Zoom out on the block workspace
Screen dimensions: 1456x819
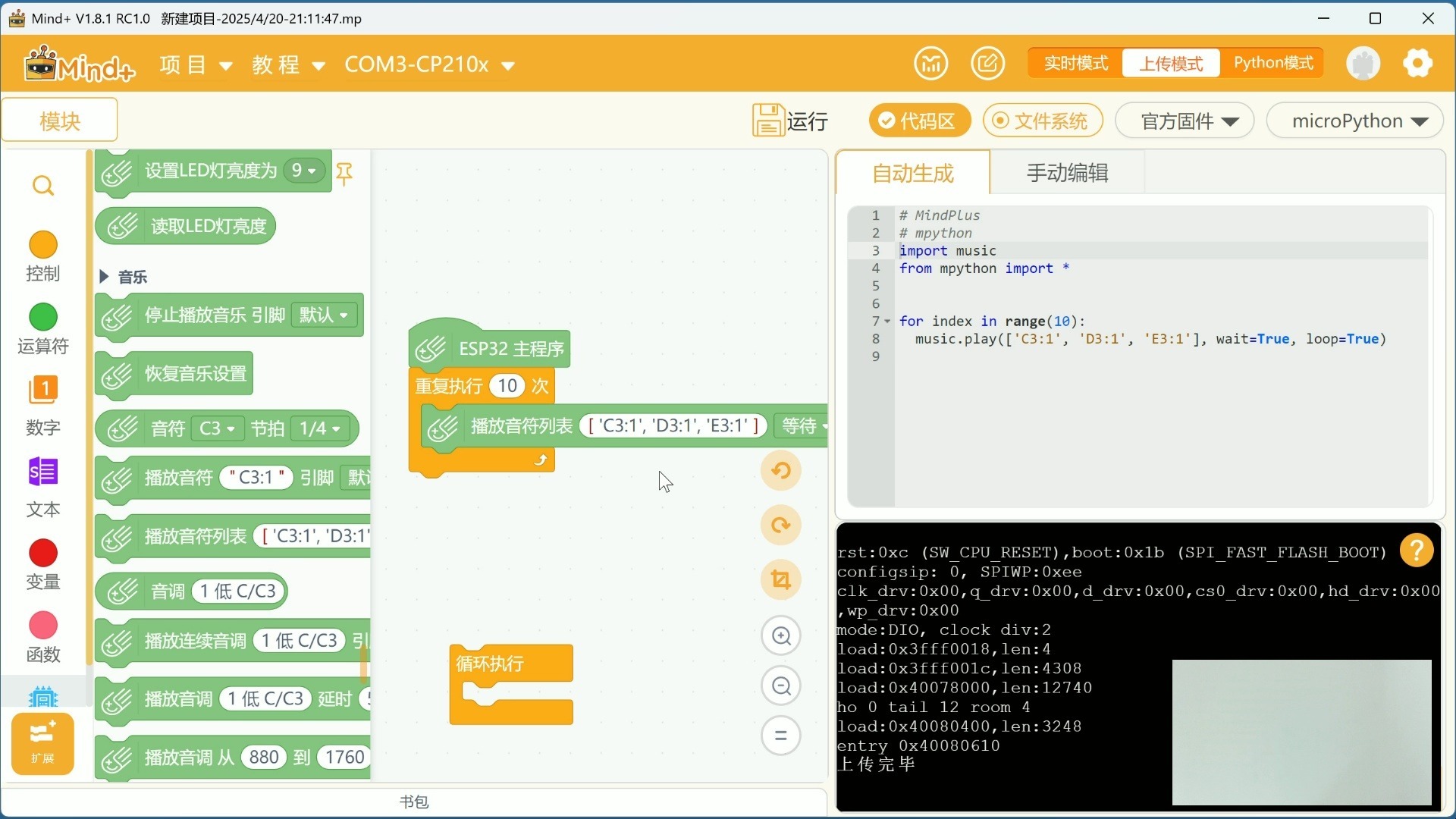point(781,686)
